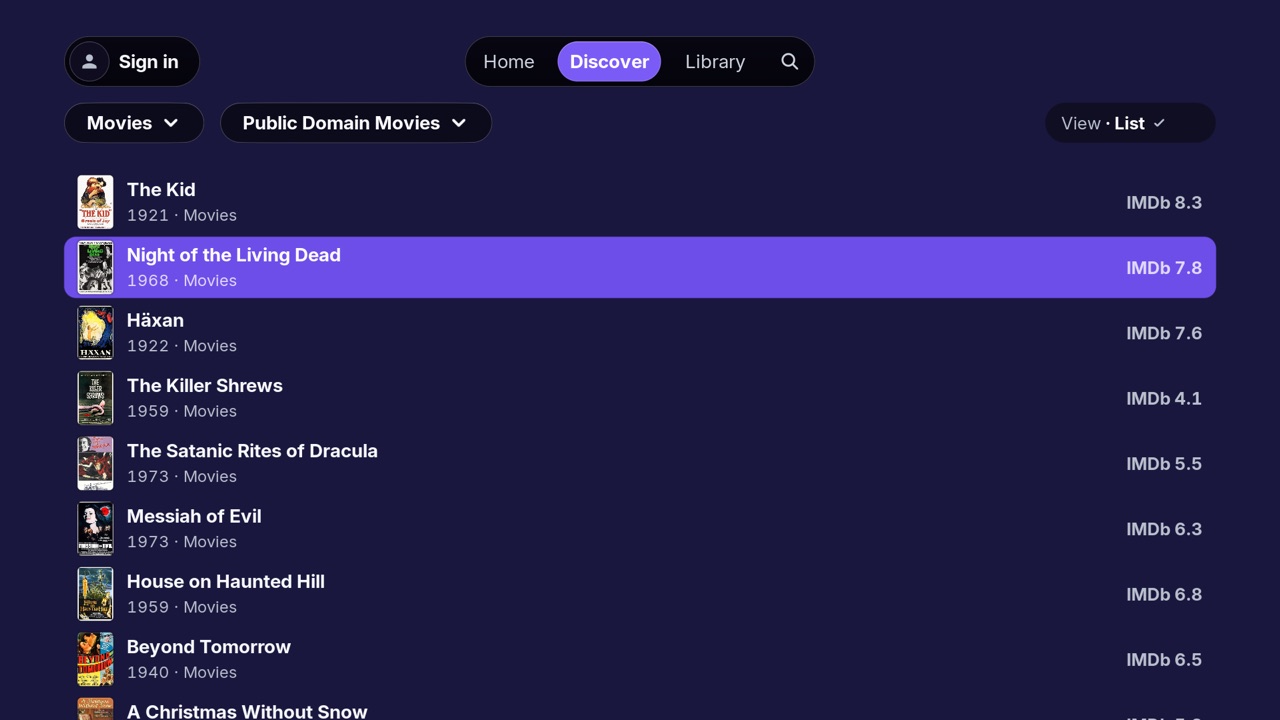1280x720 pixels.
Task: Select The Killer Shrews title text
Action: (205, 386)
